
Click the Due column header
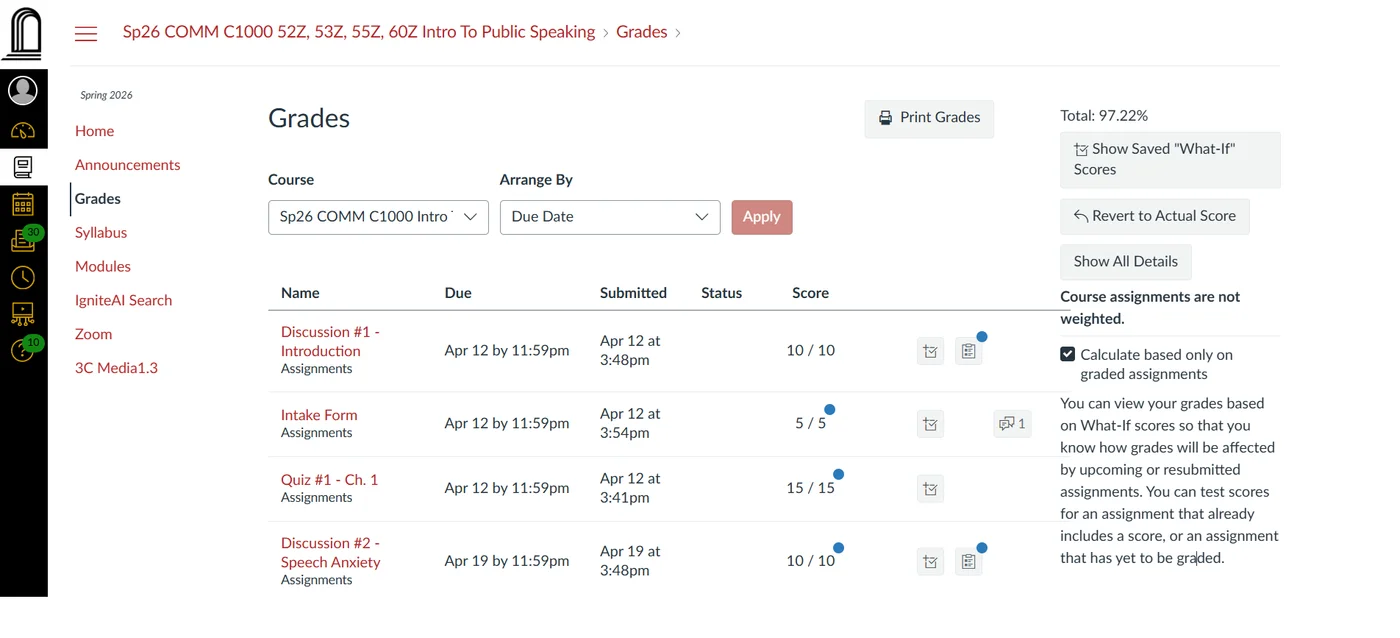coord(458,293)
